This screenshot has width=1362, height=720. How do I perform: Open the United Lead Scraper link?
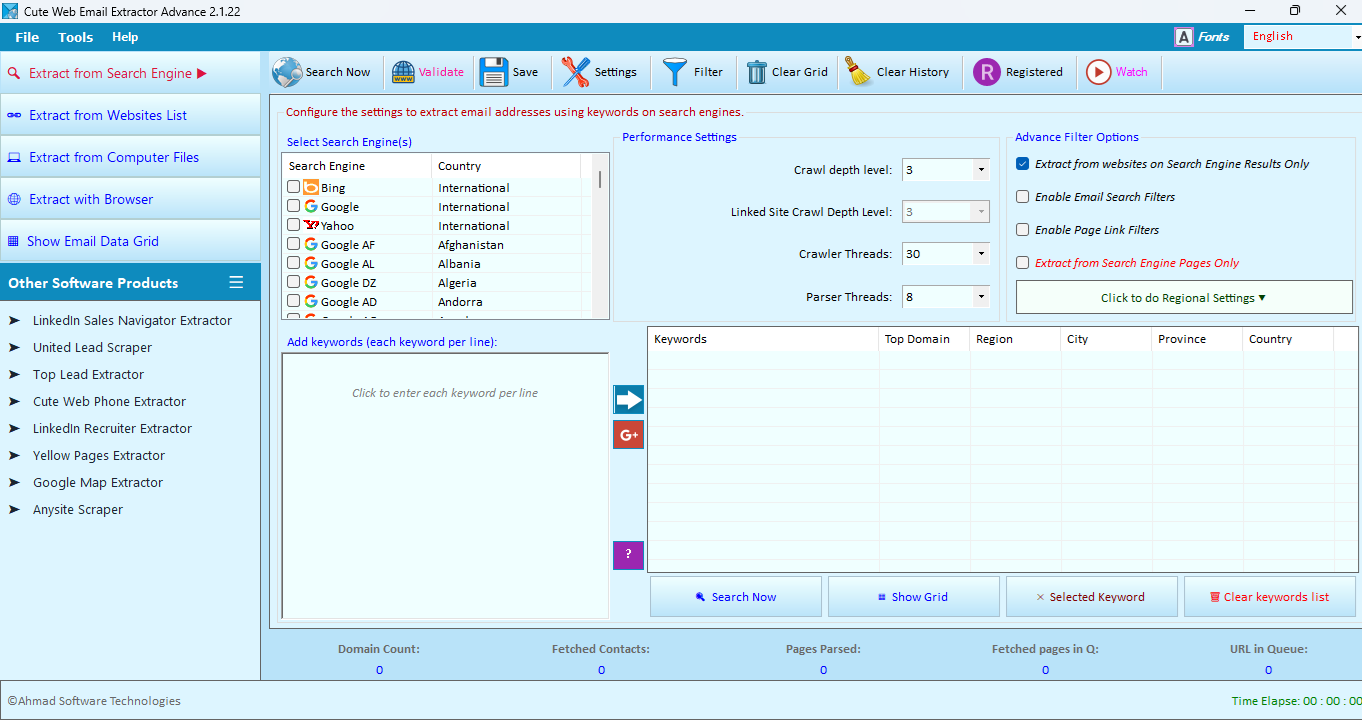92,347
